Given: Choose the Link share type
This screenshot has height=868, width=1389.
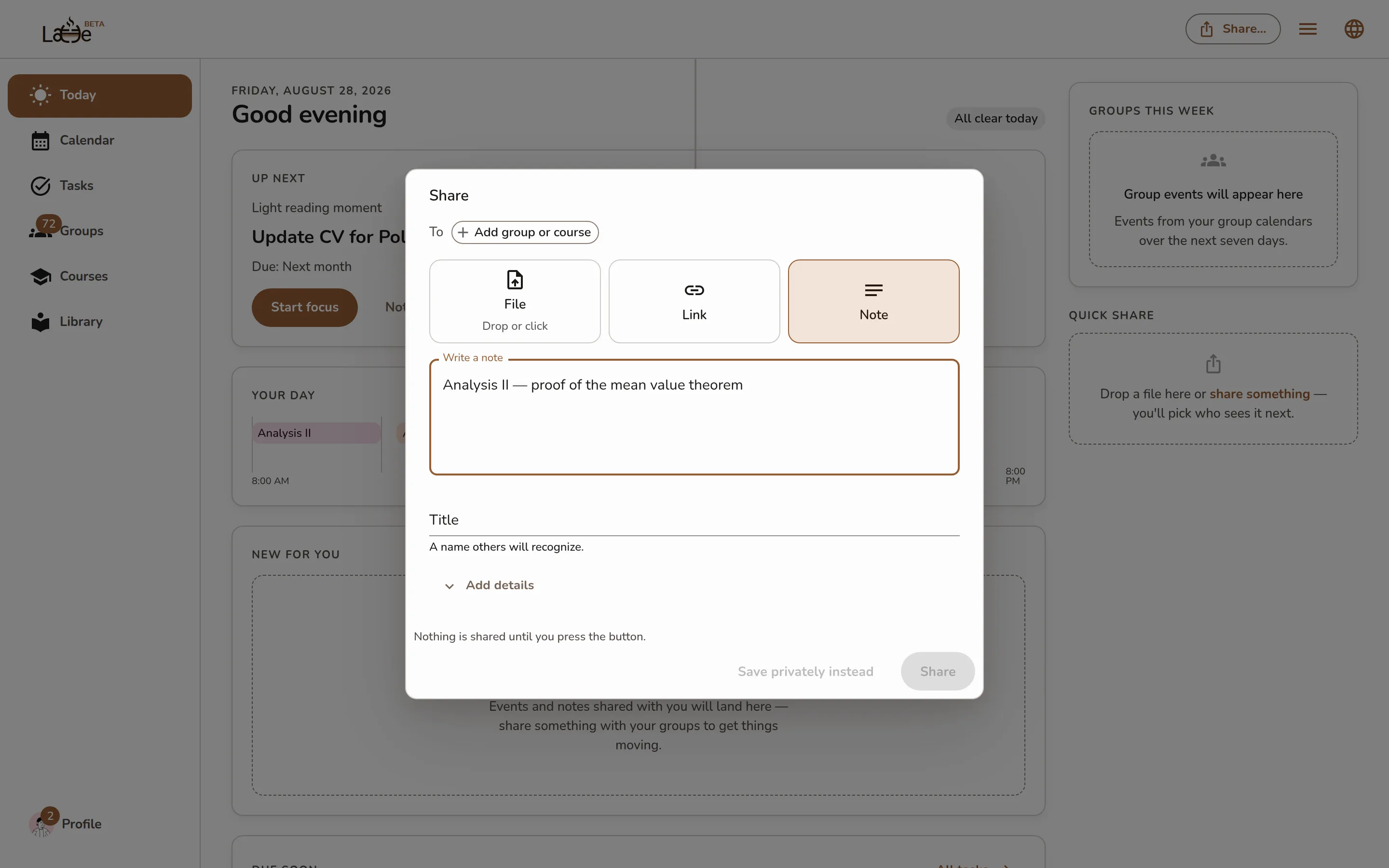Looking at the screenshot, I should tap(694, 301).
